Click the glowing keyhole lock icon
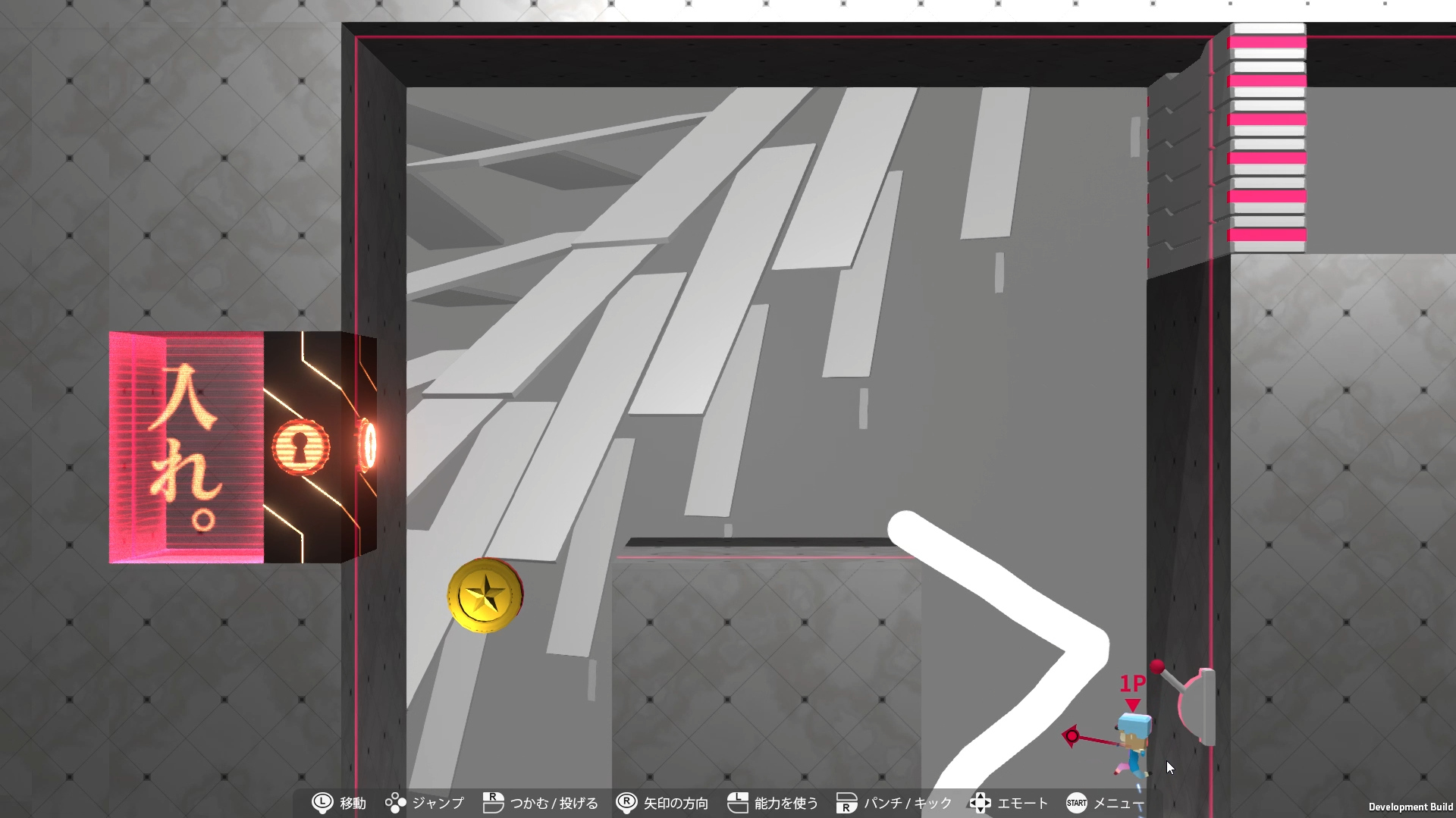Image resolution: width=1456 pixels, height=818 pixels. coord(301,447)
